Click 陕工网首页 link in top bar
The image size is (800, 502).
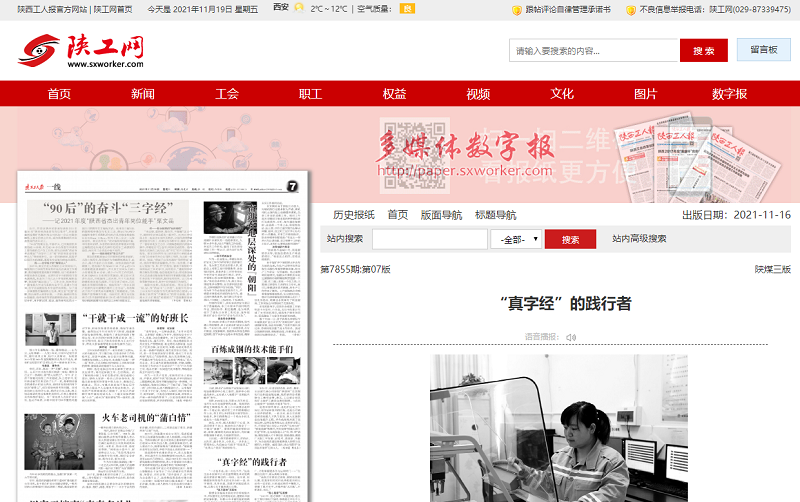click(113, 9)
